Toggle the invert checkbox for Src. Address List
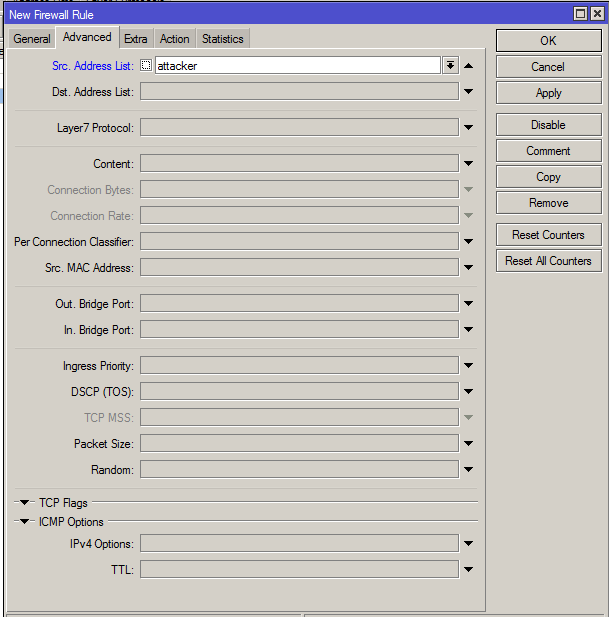The image size is (609, 617). tap(146, 65)
